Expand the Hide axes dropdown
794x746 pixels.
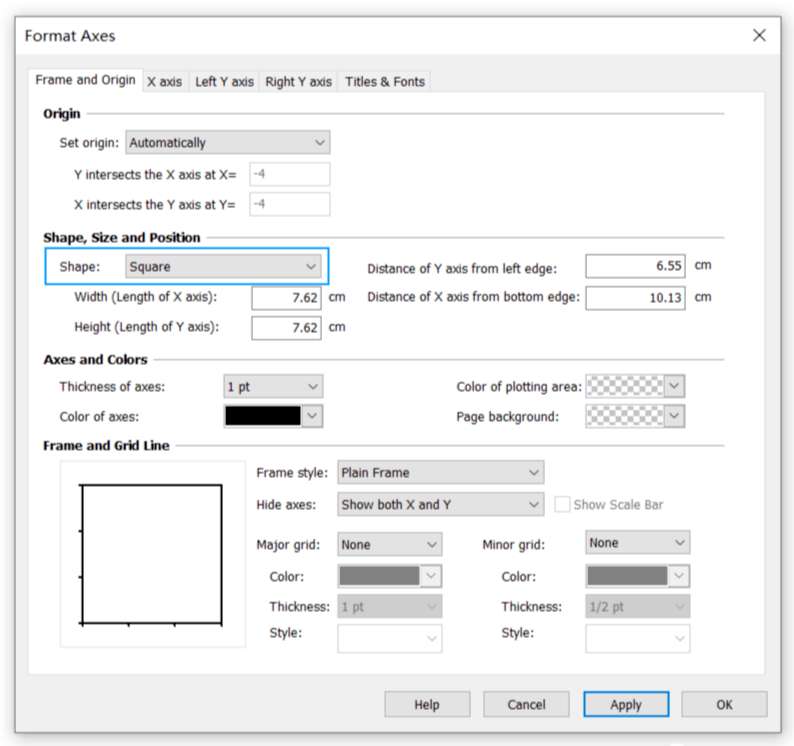point(440,505)
